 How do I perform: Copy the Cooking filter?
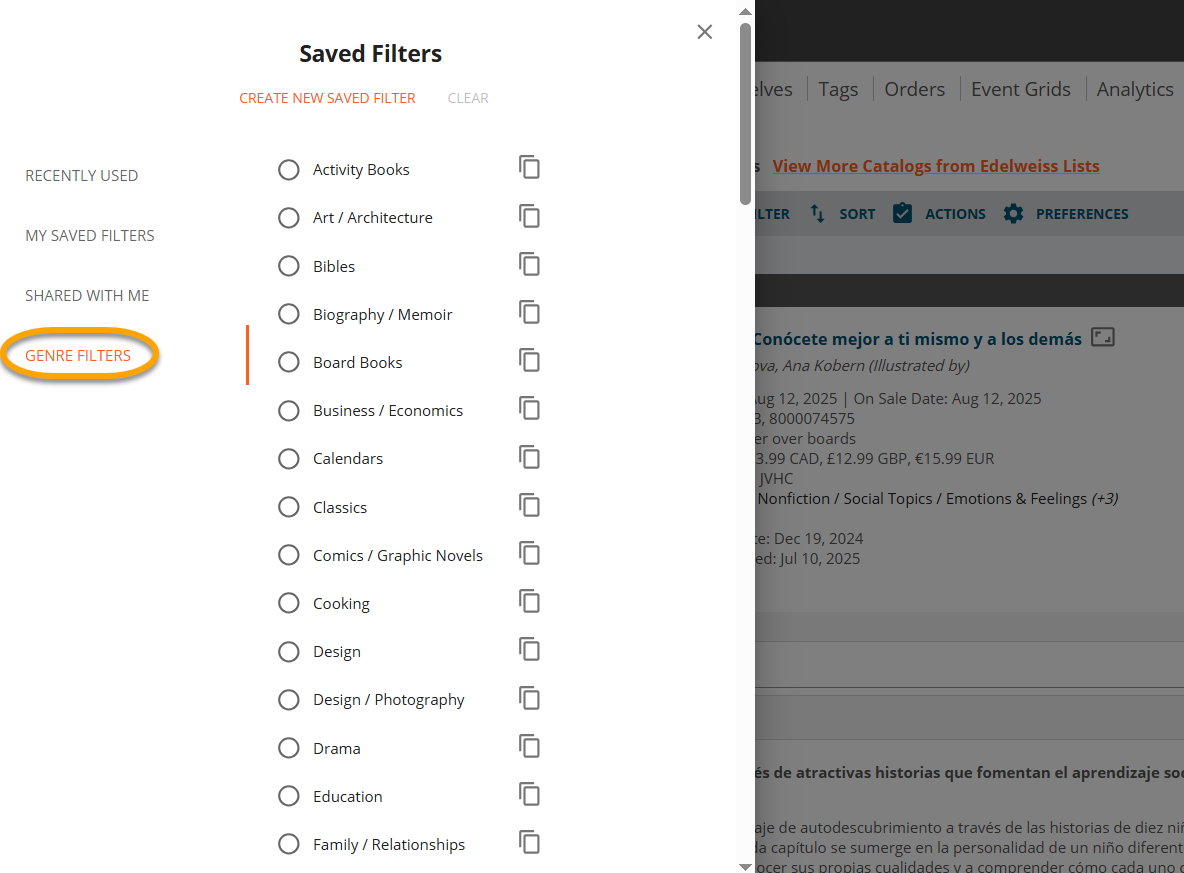tap(529, 602)
